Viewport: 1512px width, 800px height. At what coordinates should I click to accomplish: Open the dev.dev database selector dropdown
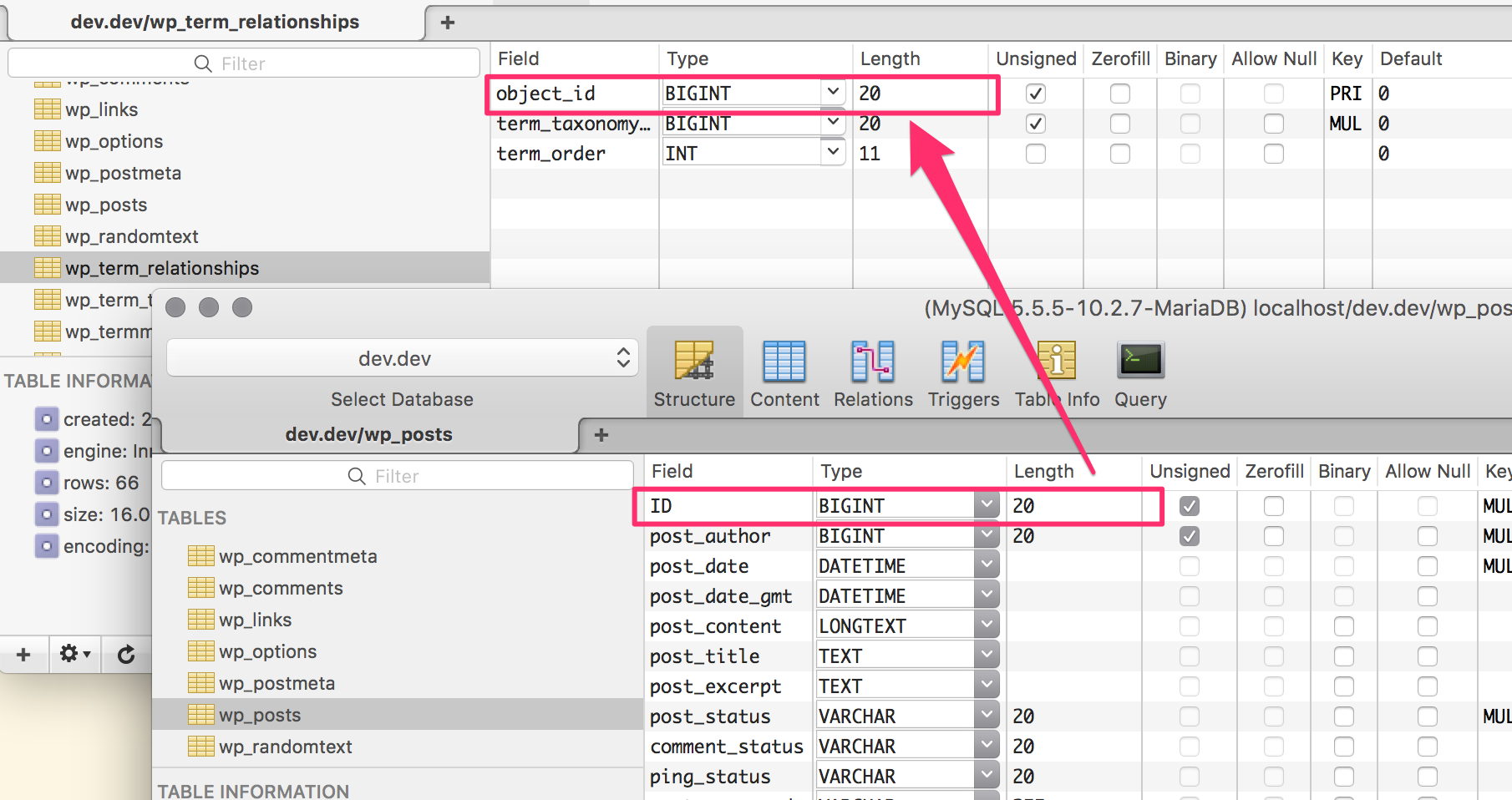click(x=403, y=358)
